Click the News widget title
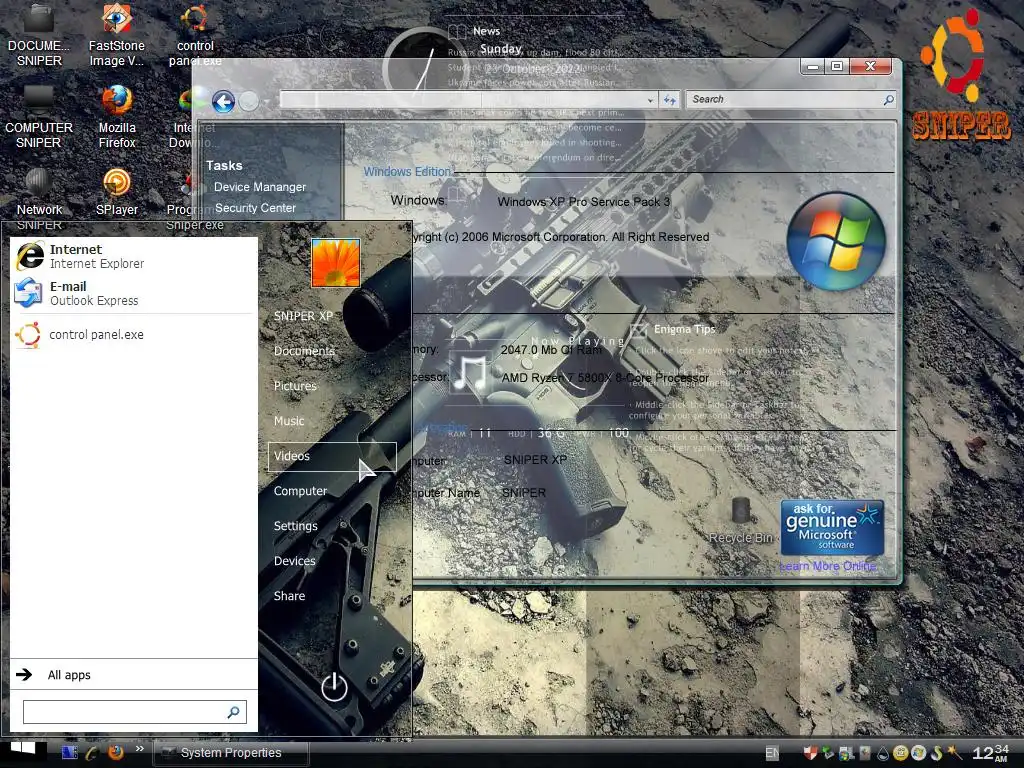This screenshot has height=768, width=1024. (x=486, y=31)
